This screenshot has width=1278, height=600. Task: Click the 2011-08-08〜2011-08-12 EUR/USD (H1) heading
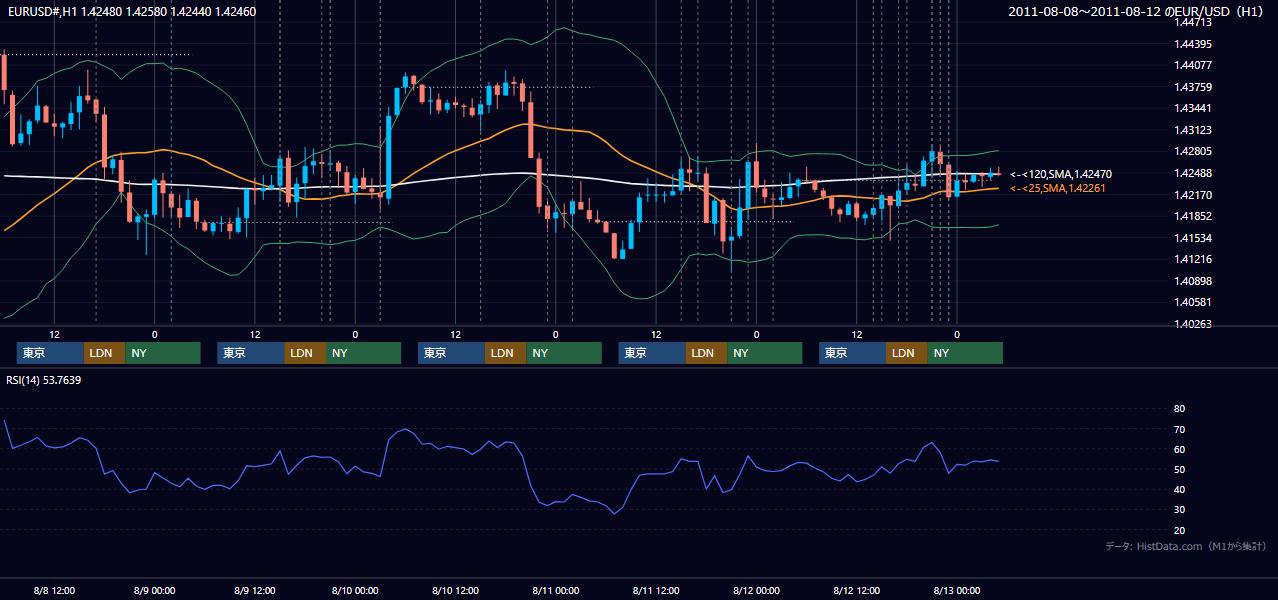click(1138, 11)
